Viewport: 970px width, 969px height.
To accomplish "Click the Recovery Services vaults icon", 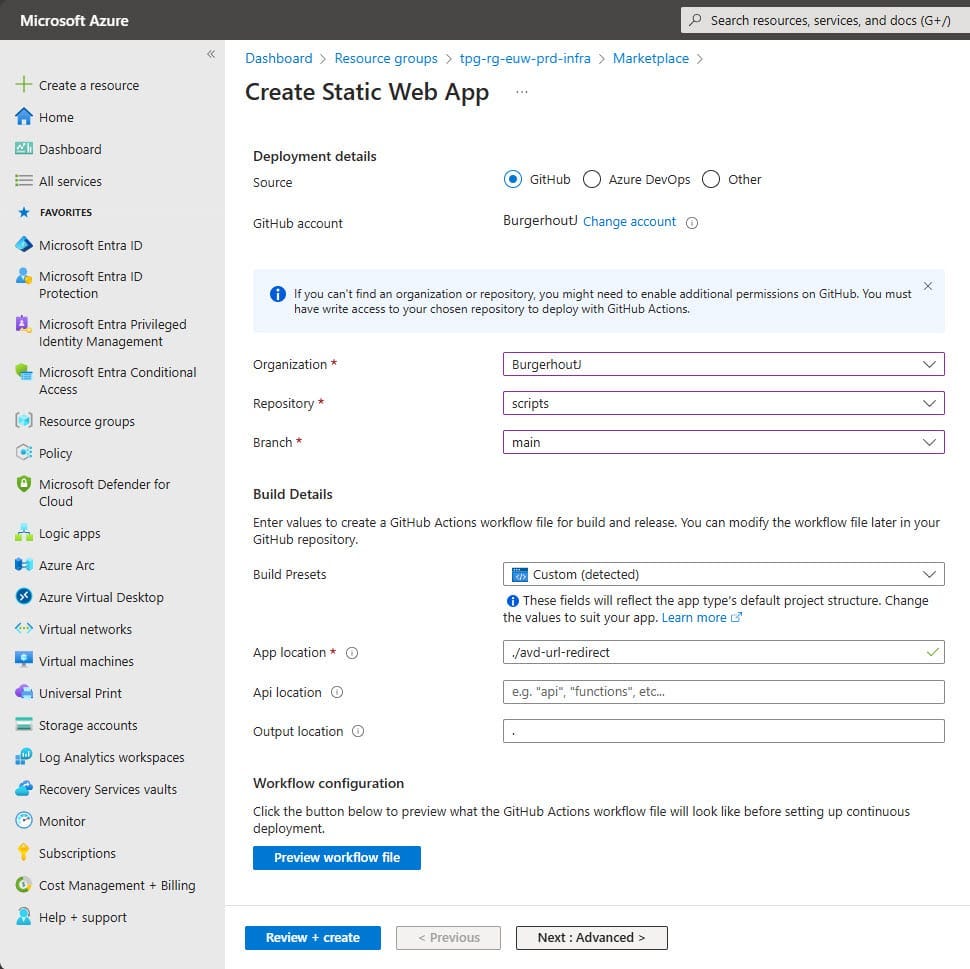I will 24,788.
